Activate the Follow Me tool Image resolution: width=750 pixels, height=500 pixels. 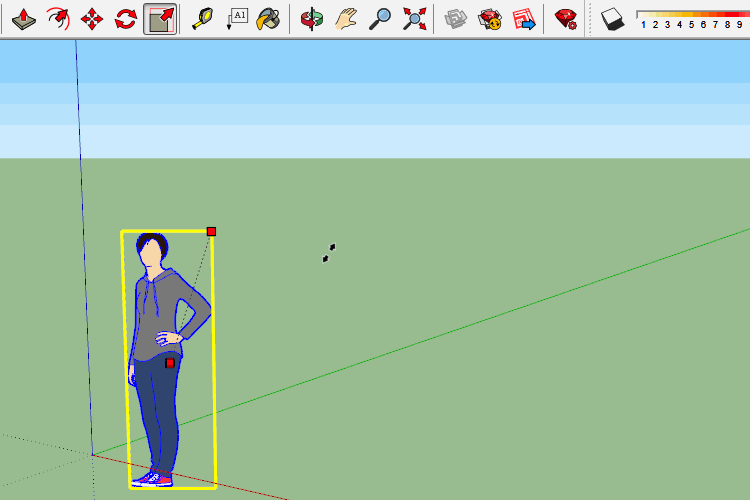pos(58,18)
